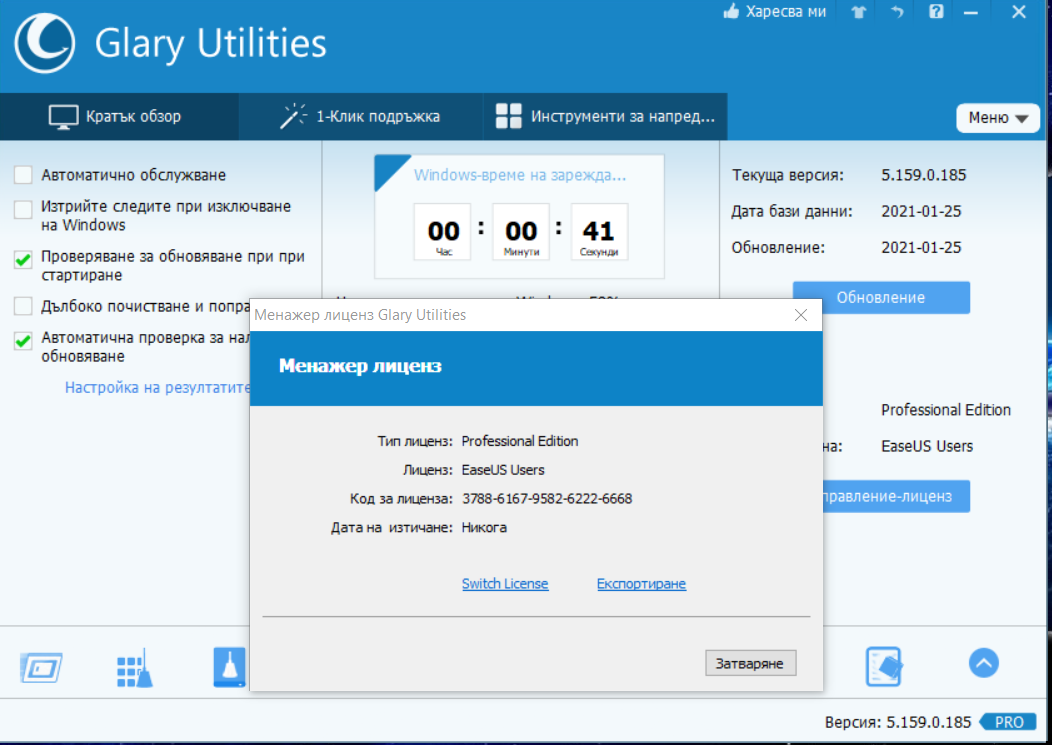Expand the Меню dropdown
The width and height of the screenshot is (1052, 745).
pos(998,118)
